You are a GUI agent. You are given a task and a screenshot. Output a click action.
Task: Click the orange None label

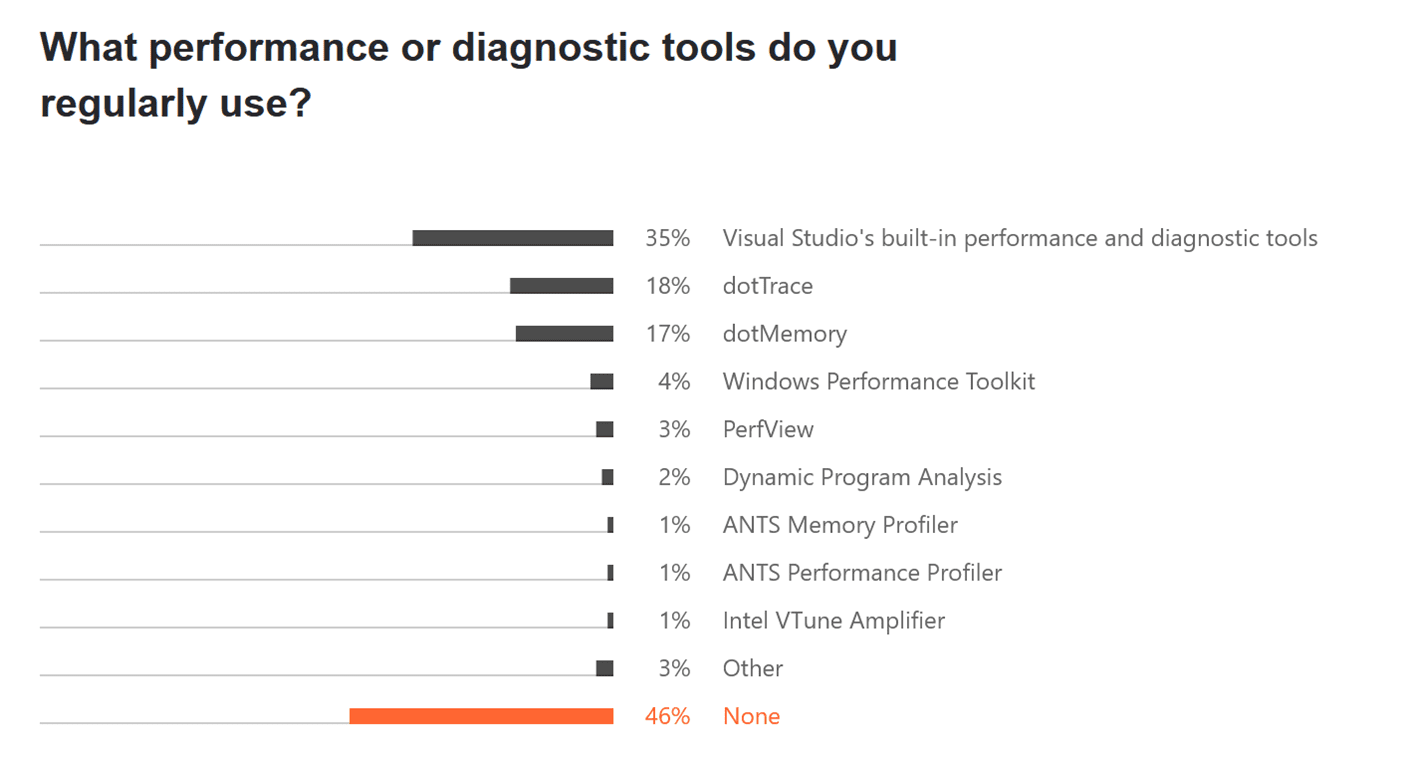coord(751,716)
